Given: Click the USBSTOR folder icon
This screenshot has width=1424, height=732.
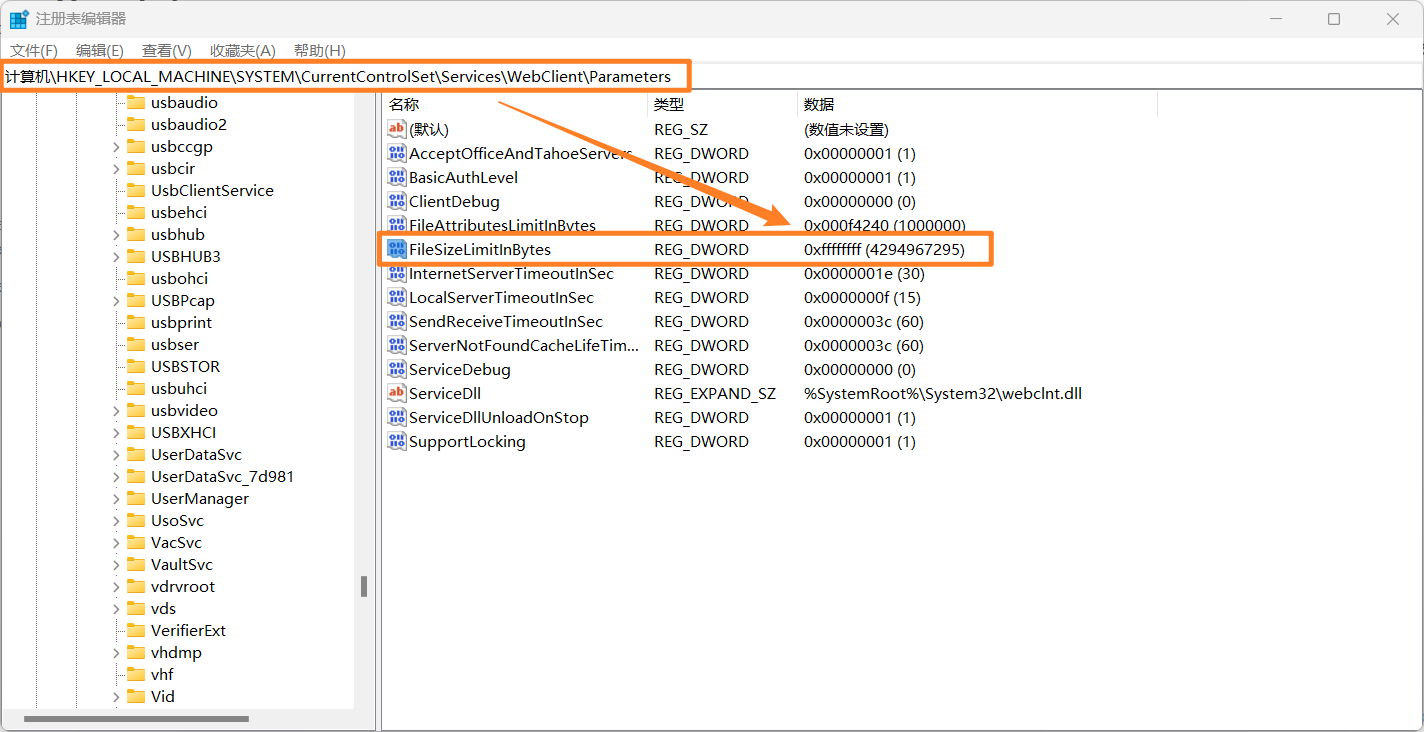Looking at the screenshot, I should (x=136, y=366).
